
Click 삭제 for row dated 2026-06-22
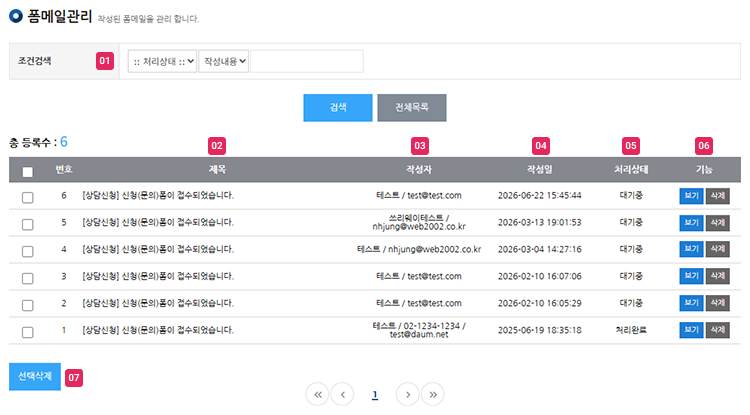[x=717, y=196]
